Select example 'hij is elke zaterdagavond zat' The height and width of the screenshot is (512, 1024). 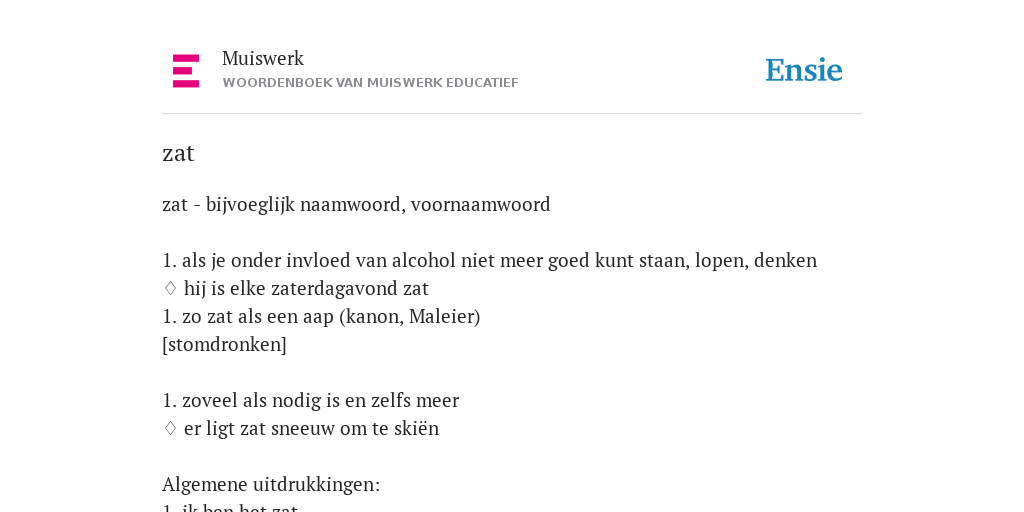[306, 289]
